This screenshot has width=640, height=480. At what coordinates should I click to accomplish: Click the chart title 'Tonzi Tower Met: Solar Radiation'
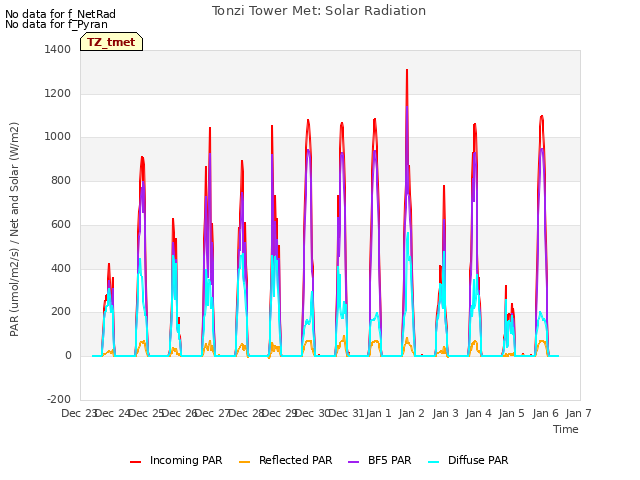point(319,11)
